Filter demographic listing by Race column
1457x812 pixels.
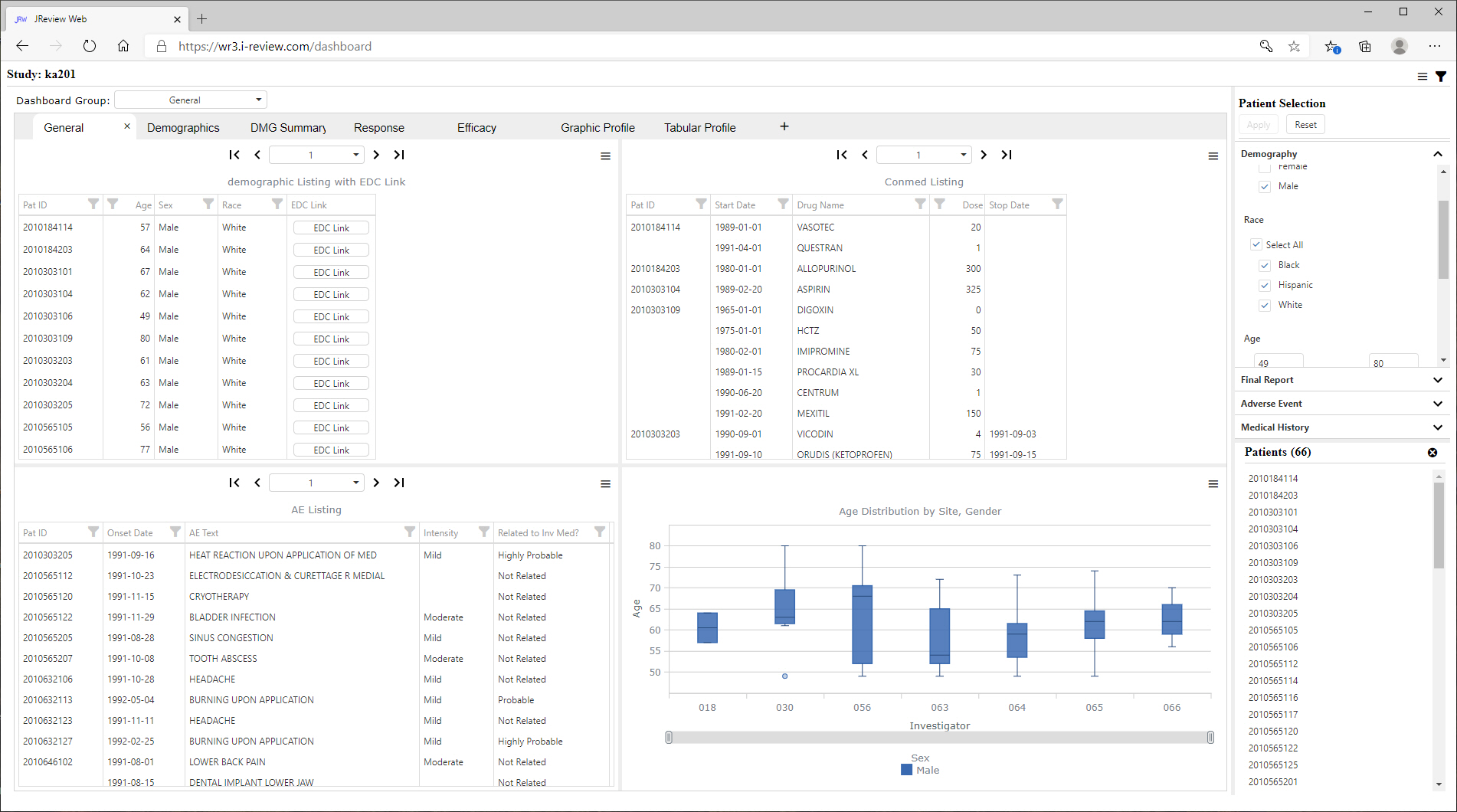click(277, 204)
